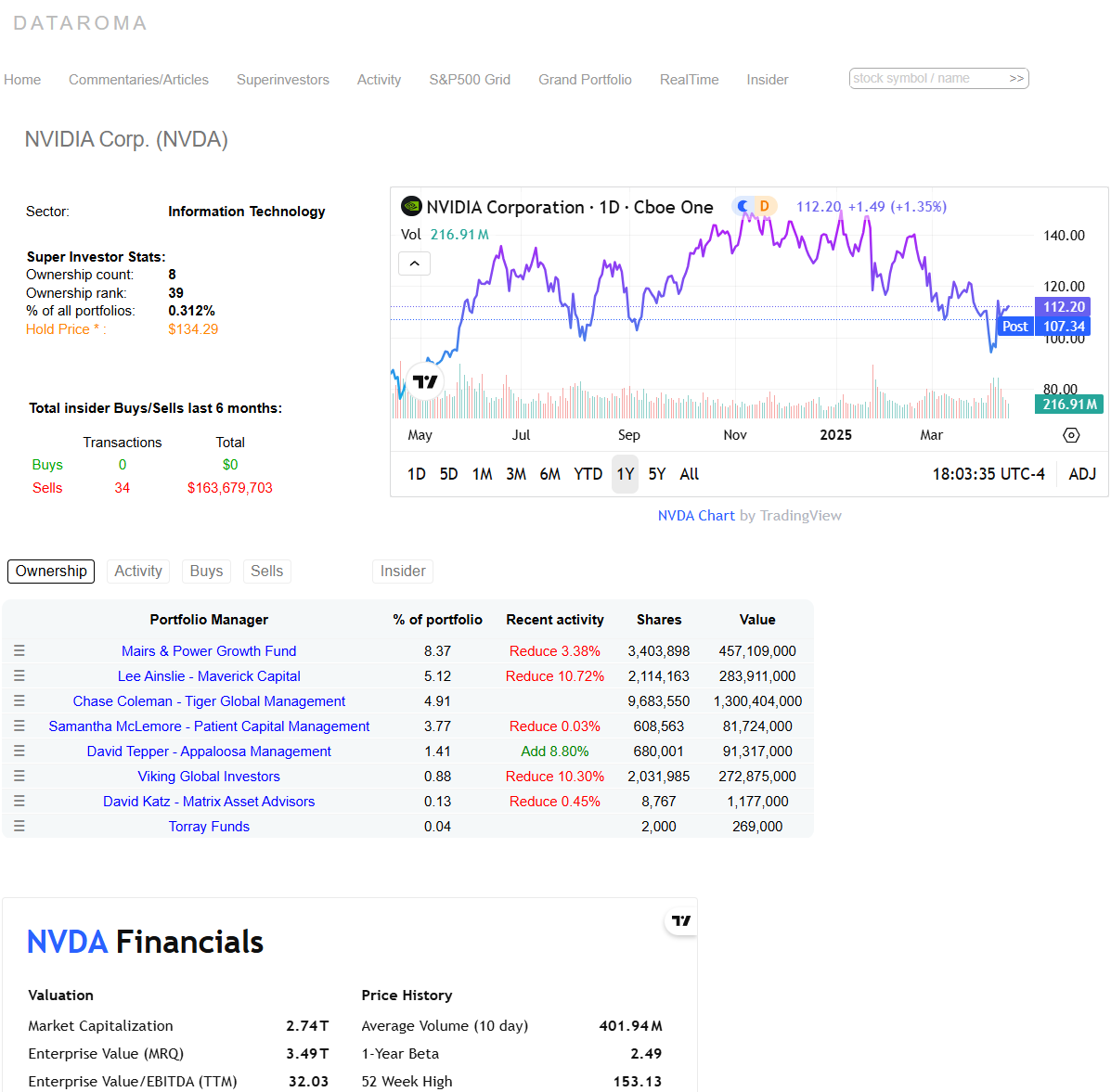The height and width of the screenshot is (1092, 1111).
Task: Open Chase Coleman - Tiger Global Management link
Action: point(209,701)
